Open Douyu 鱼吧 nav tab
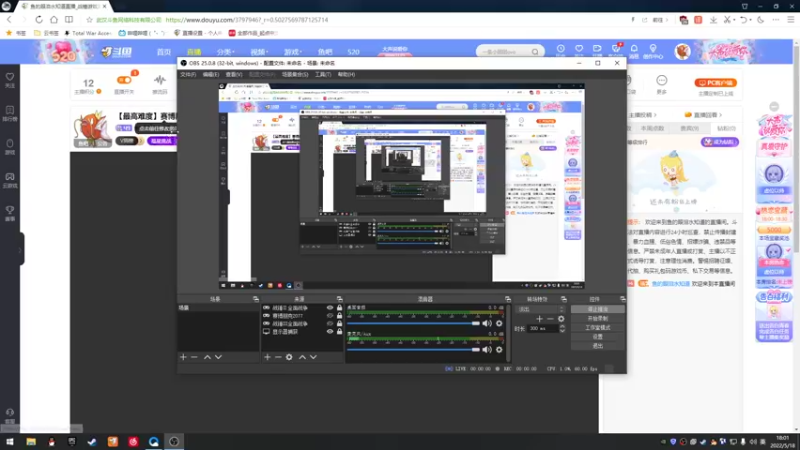 coord(325,52)
